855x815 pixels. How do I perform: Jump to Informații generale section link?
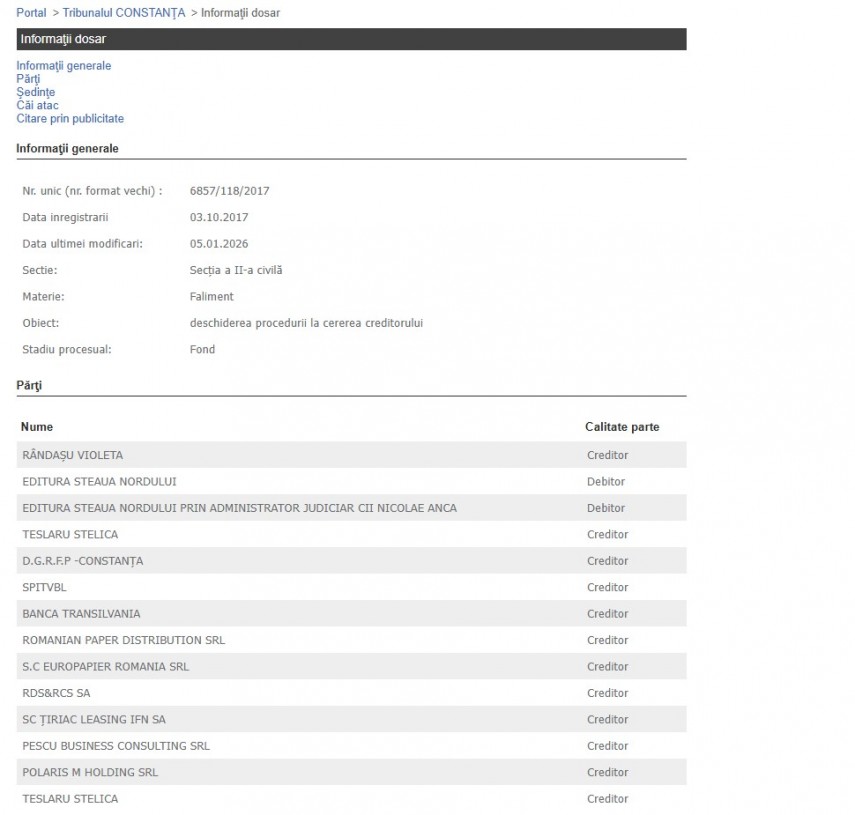pos(64,66)
